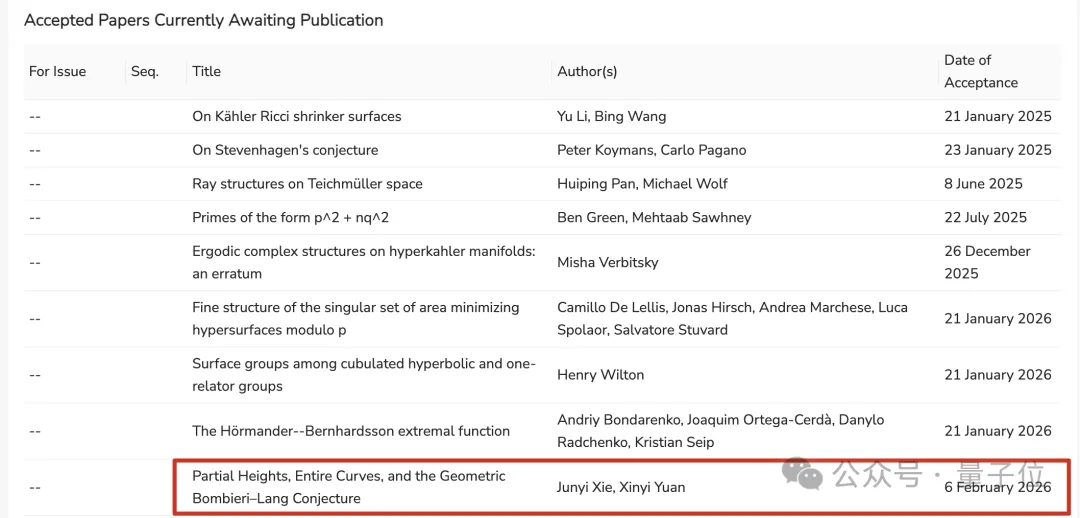Click authors 'Ben Green, Mehtaab Sawhney'
The width and height of the screenshot is (1080, 518).
[654, 217]
